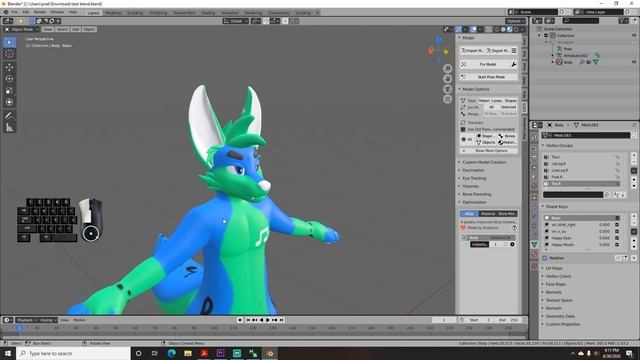Switch perspective/orthographic grid icon

[447, 99]
